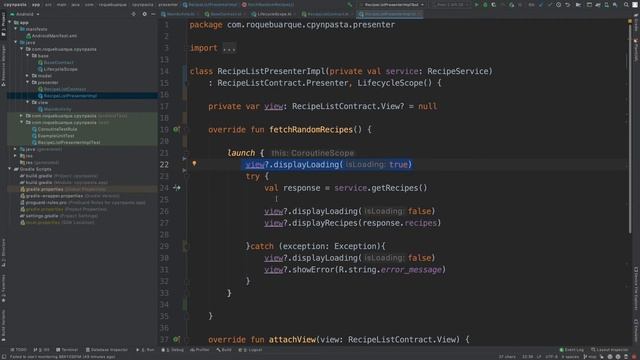Click the suspend call gutter icon on line 24
Image resolution: width=640 pixels, height=360 pixels.
pos(176,188)
